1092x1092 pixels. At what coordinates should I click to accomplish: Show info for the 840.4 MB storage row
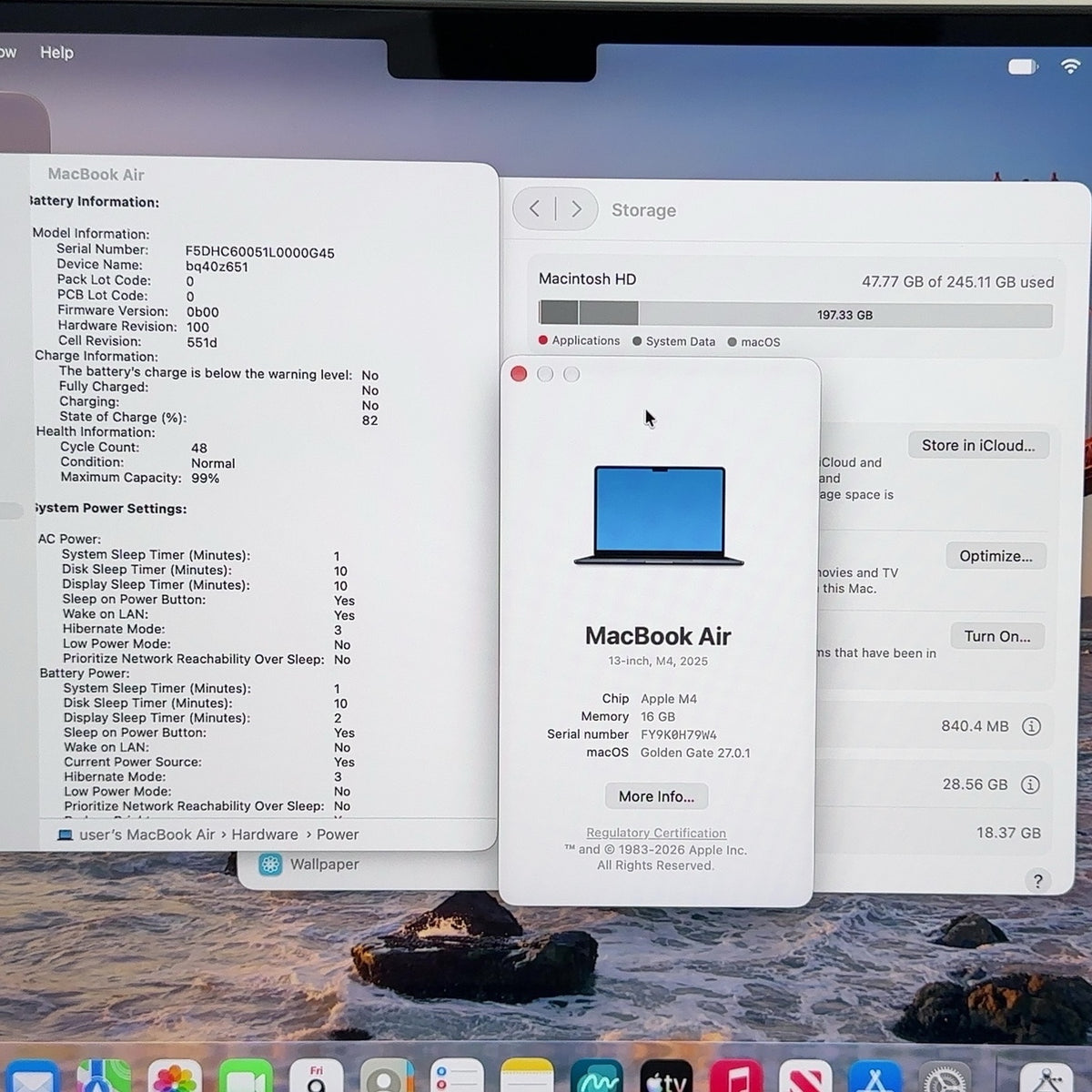point(1031,726)
